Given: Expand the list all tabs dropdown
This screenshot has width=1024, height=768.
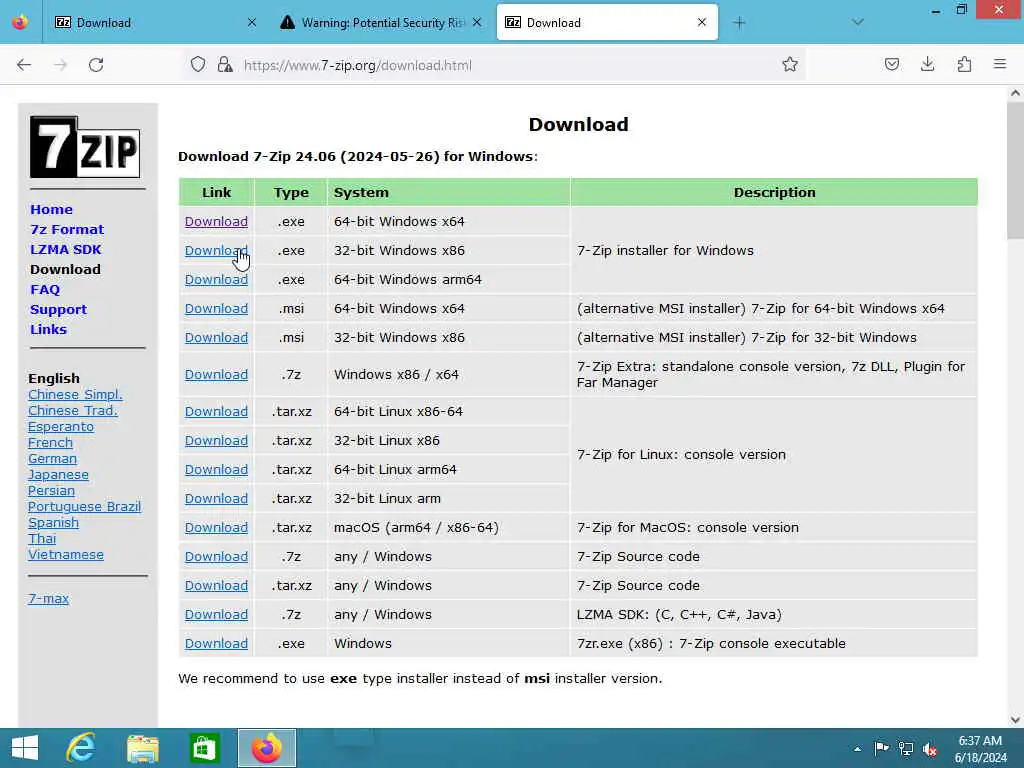Looking at the screenshot, I should coord(857,22).
